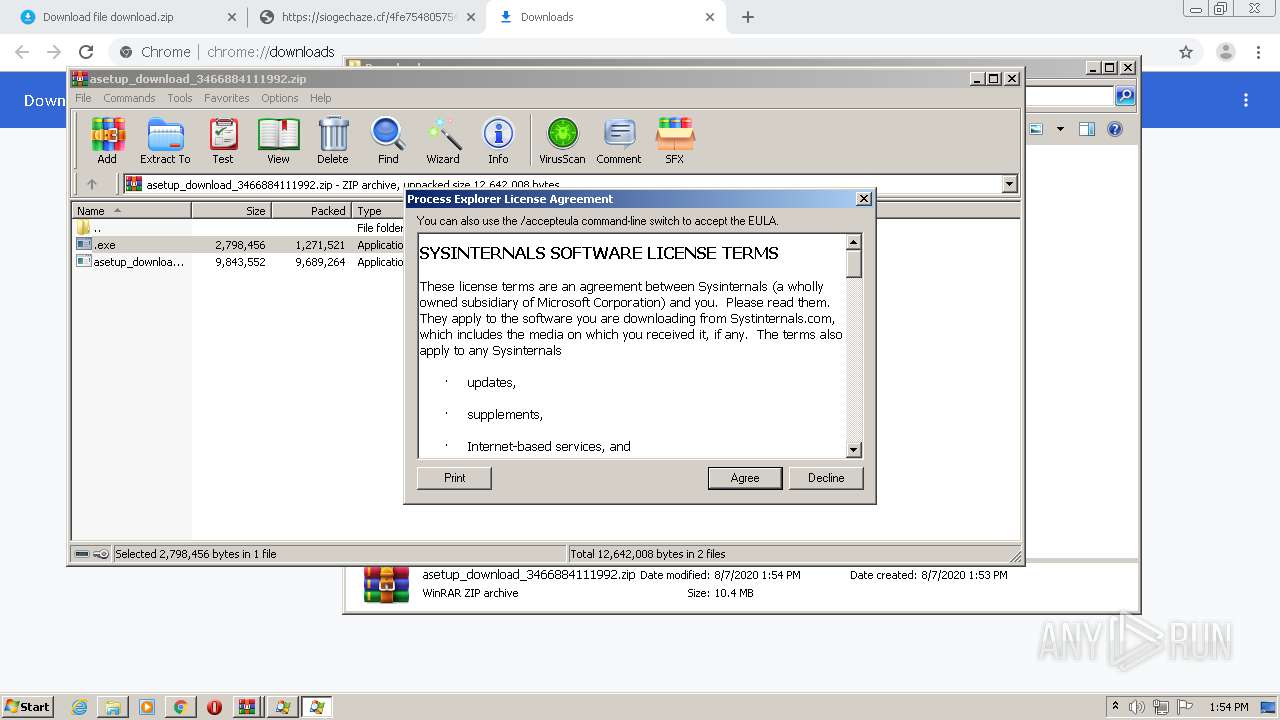Expand the Explorer view options dropdown arrow
Viewport: 1280px width, 720px height.
1060,129
